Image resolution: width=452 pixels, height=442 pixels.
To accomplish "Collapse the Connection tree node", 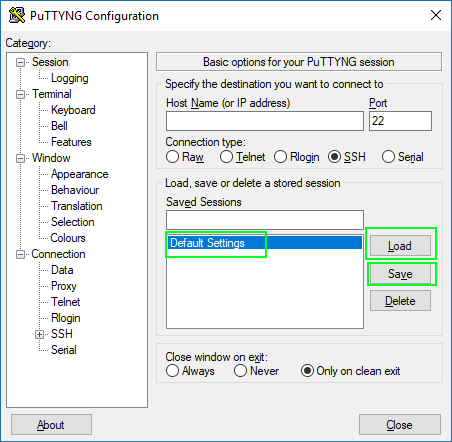I will tap(21, 254).
